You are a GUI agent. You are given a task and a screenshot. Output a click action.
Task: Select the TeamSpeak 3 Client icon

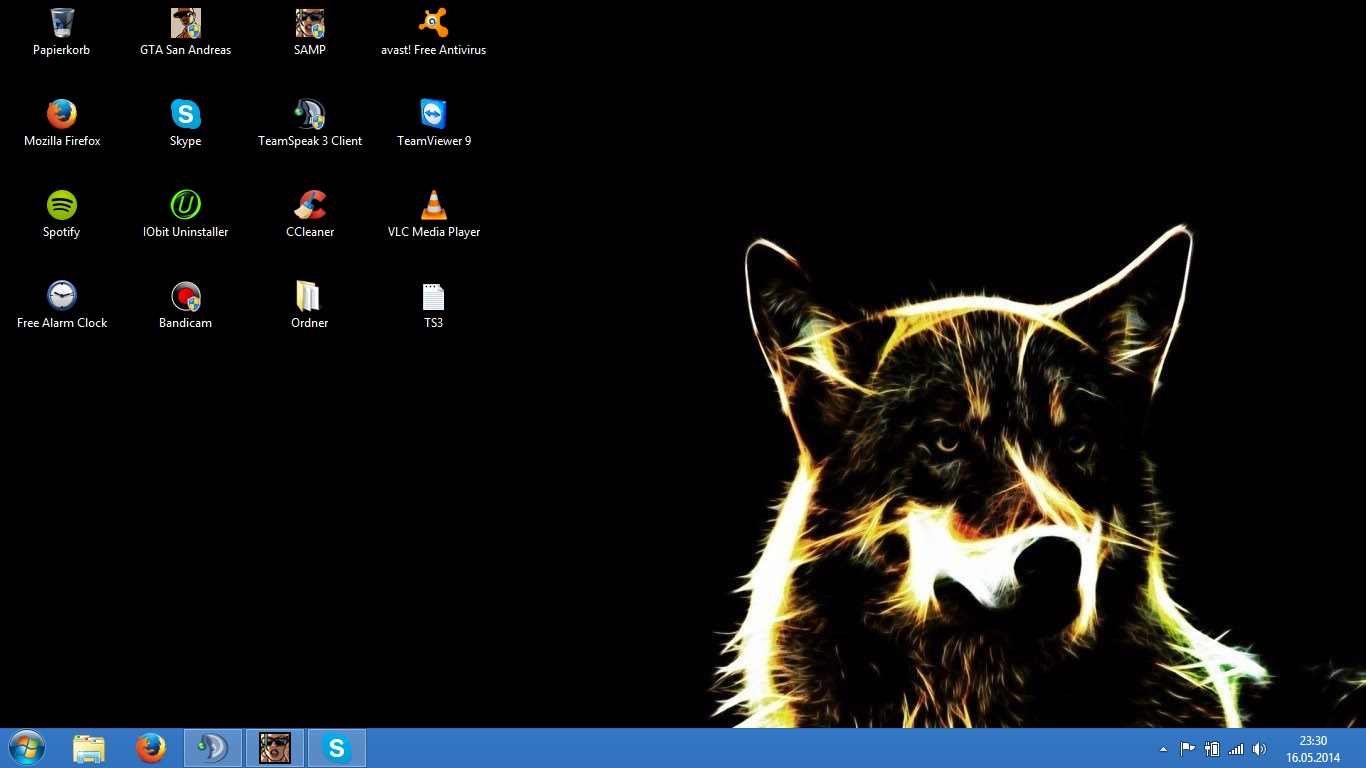click(310, 114)
